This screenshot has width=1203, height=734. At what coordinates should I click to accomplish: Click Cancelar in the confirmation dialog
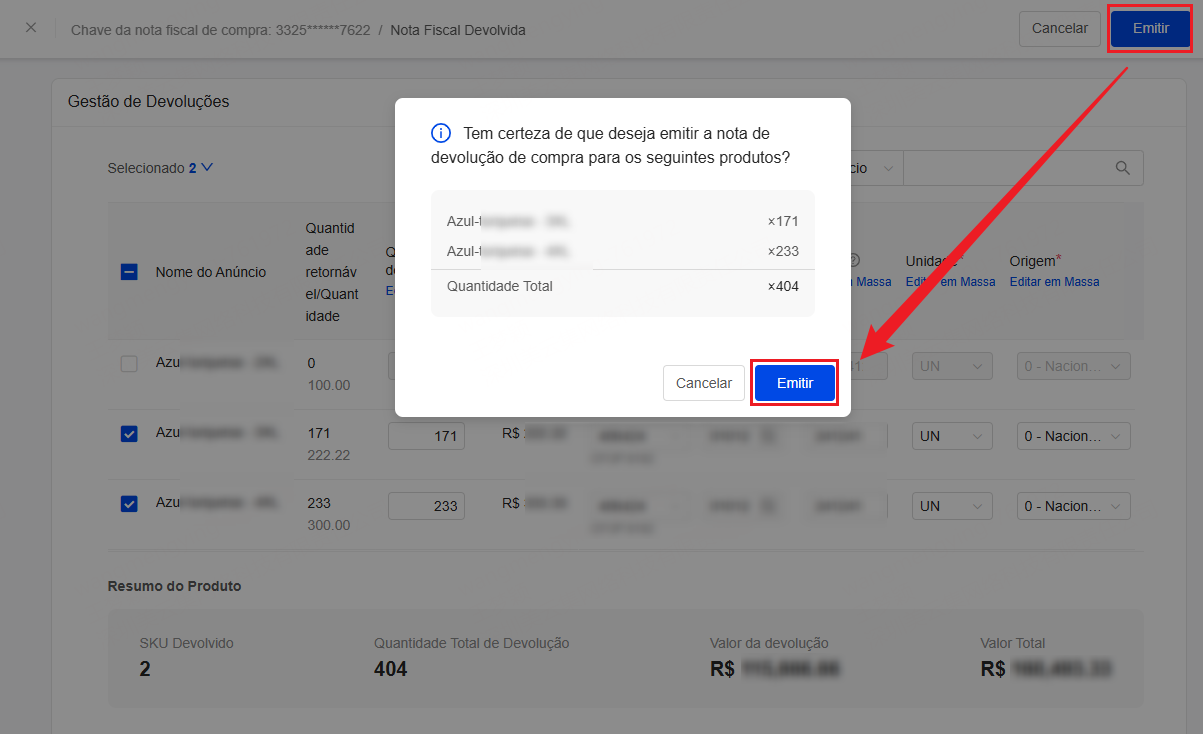tap(704, 383)
